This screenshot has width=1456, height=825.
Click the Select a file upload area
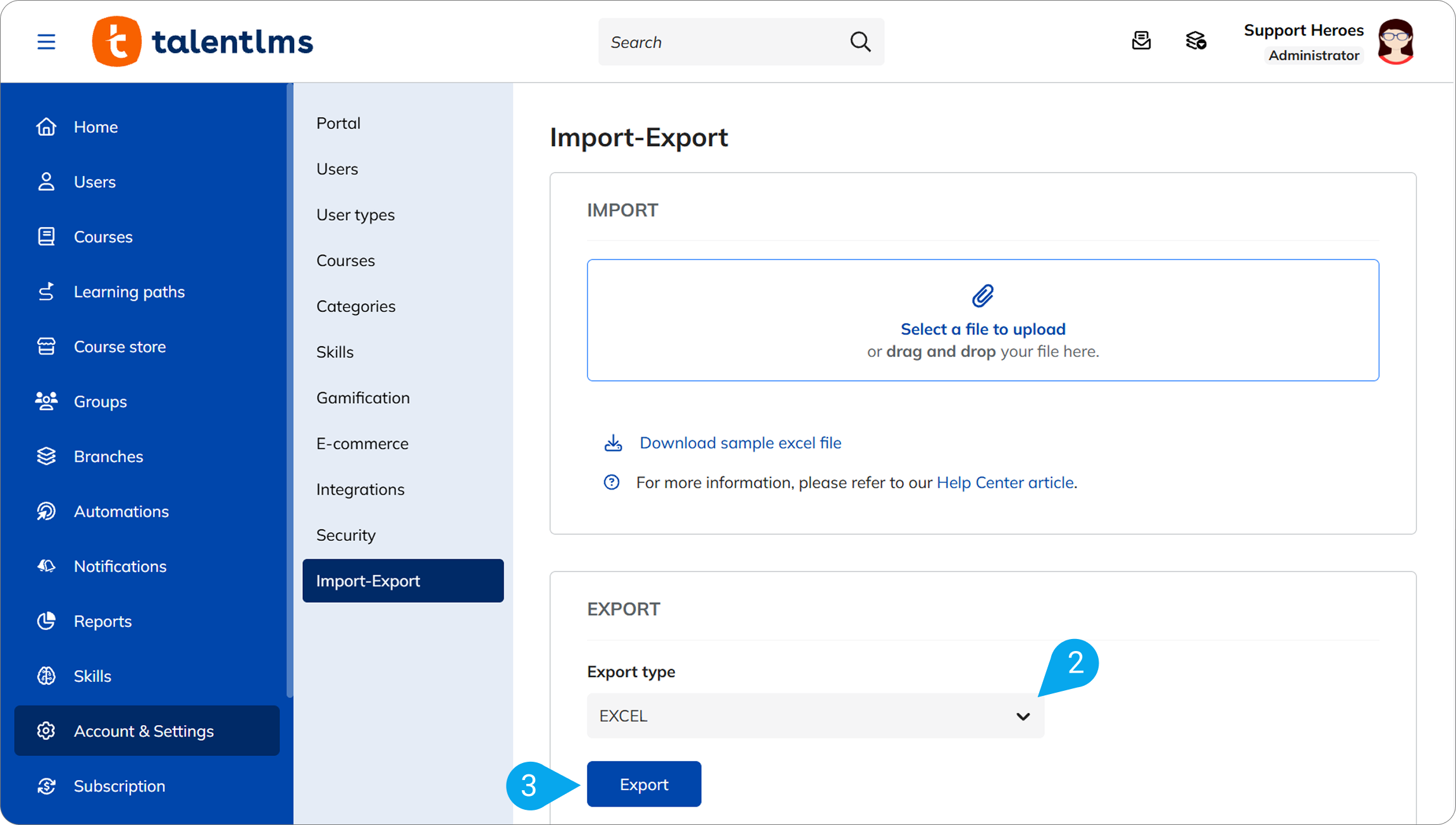pyautogui.click(x=983, y=320)
